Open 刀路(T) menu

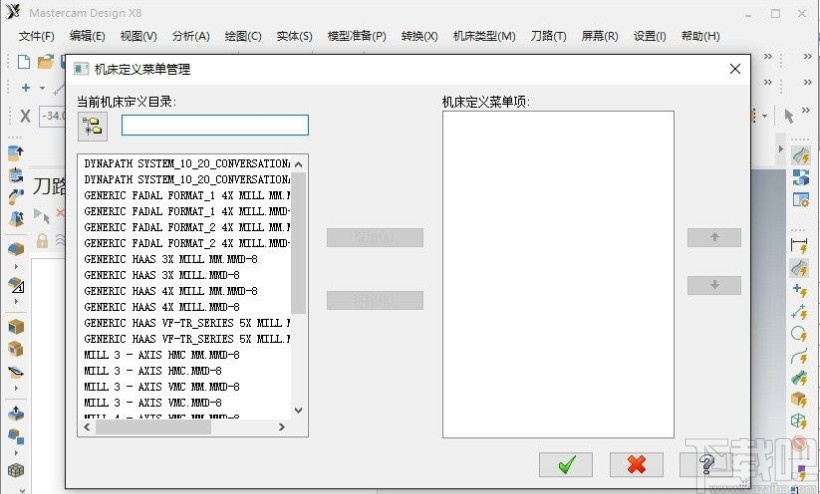pos(549,36)
